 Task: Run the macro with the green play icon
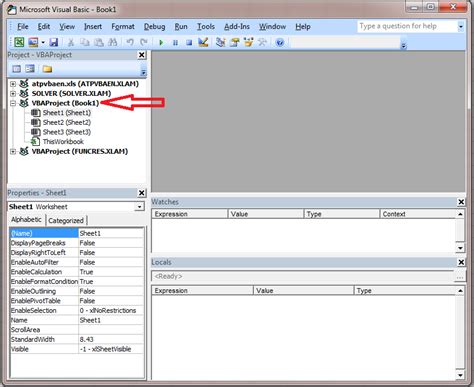[x=161, y=43]
